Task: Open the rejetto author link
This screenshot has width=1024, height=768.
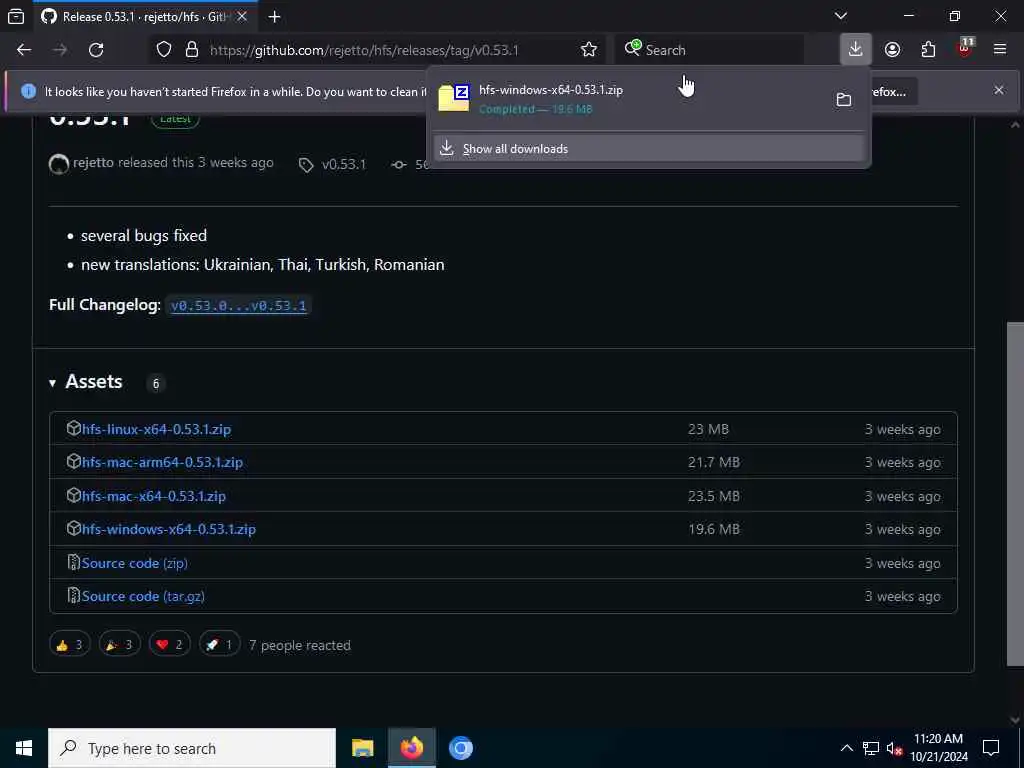Action: [93, 163]
